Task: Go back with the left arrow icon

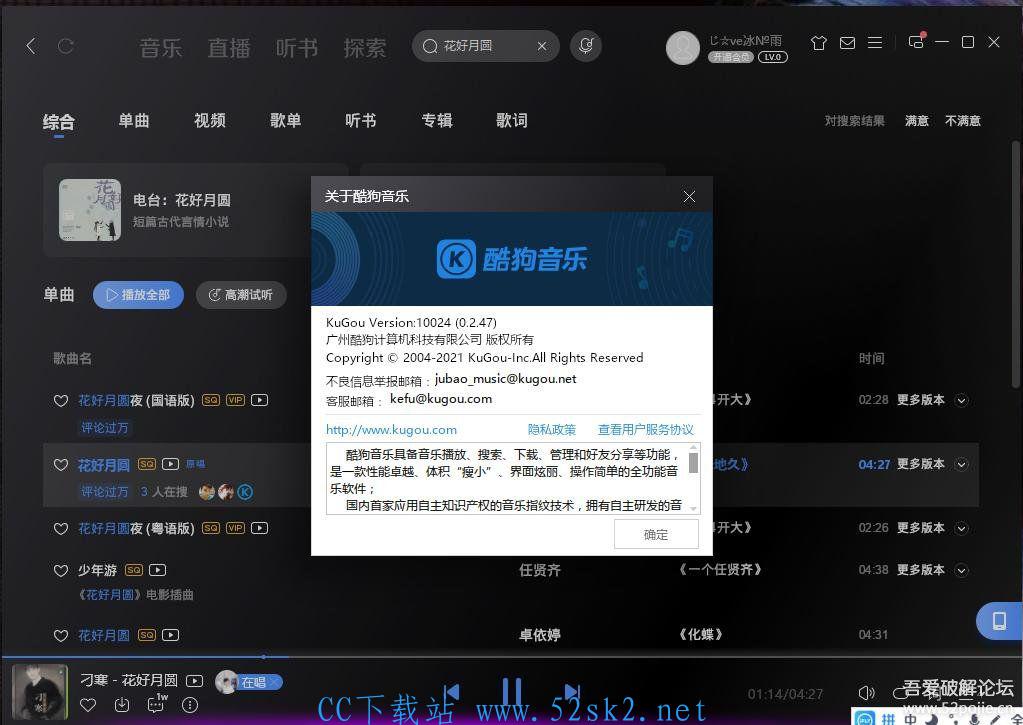Action: [31, 46]
